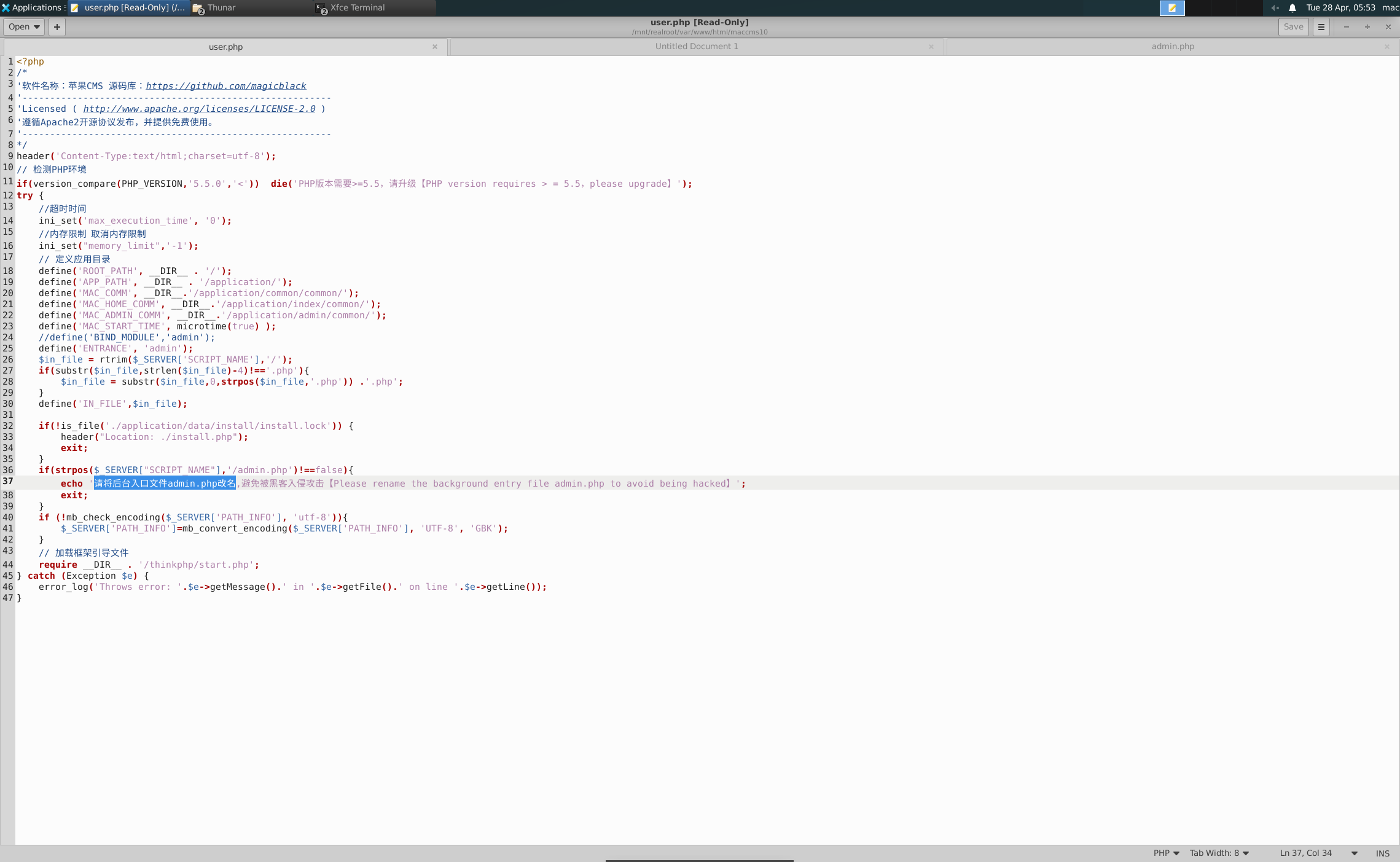
Task: Click the terminal icon in taskbar
Action: (321, 8)
